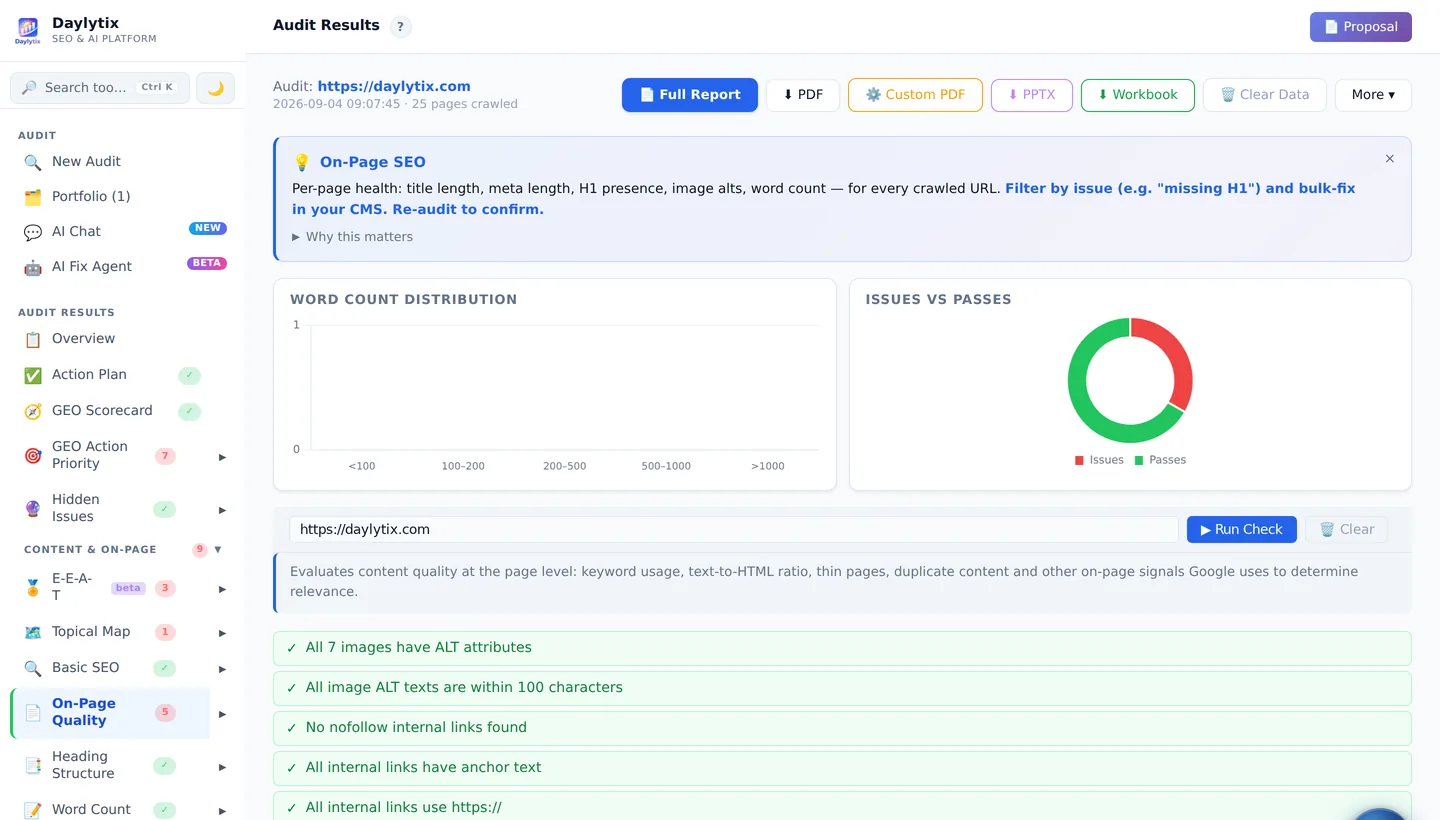Click the lightbulb icon in On-Page SEO banner
This screenshot has width=1440, height=820.
[301, 162]
